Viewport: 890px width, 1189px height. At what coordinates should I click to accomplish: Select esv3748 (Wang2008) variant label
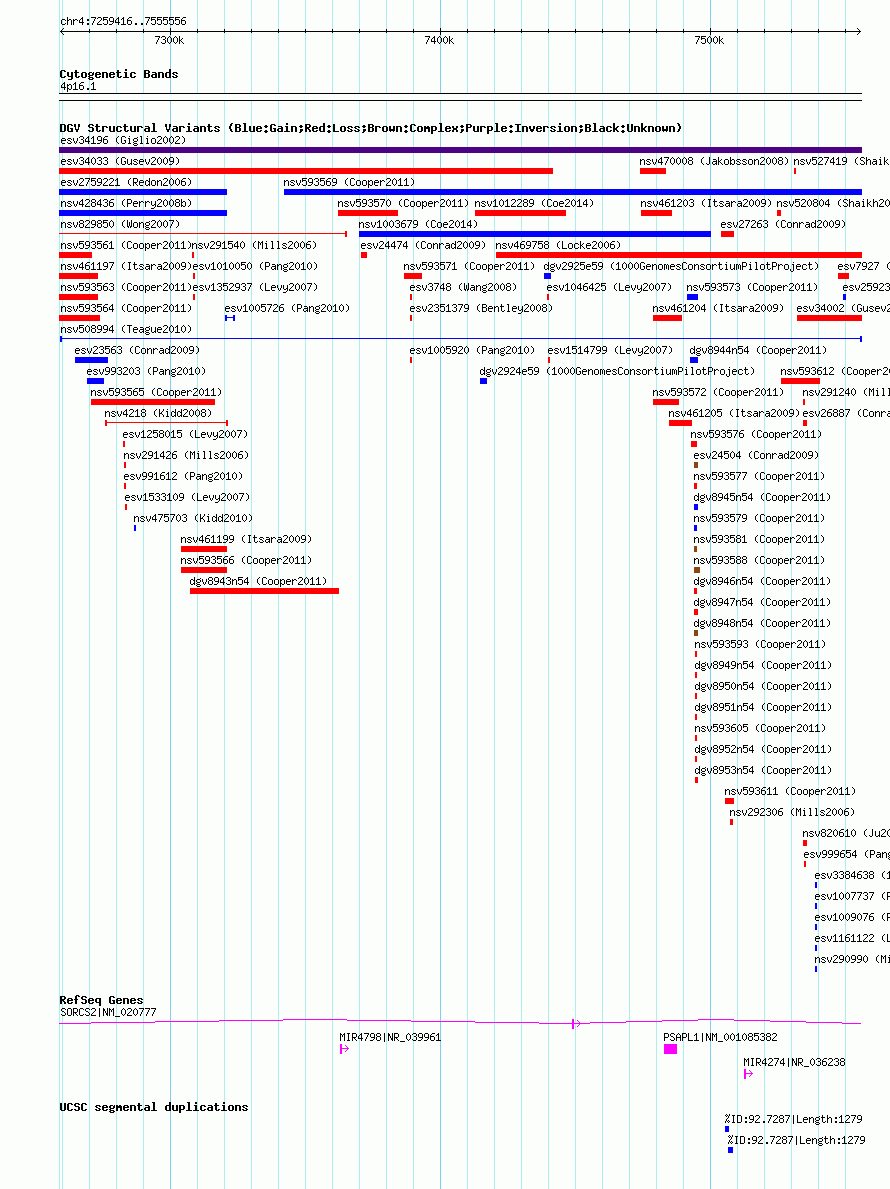point(463,288)
